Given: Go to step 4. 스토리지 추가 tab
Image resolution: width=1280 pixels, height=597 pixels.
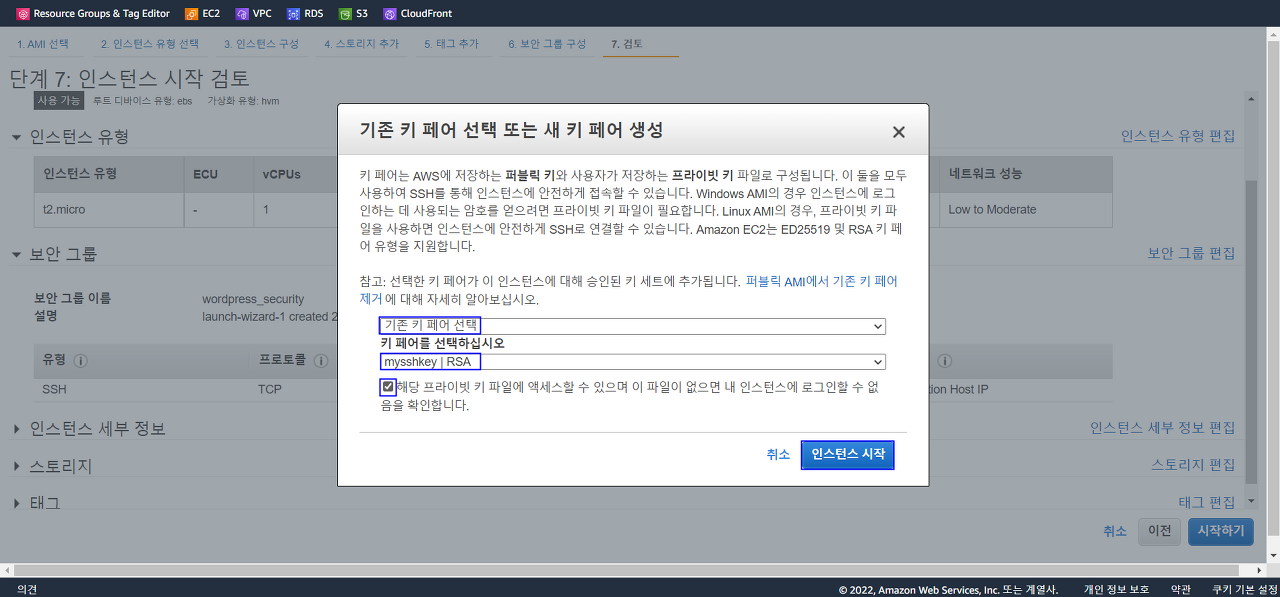Looking at the screenshot, I should 361,45.
